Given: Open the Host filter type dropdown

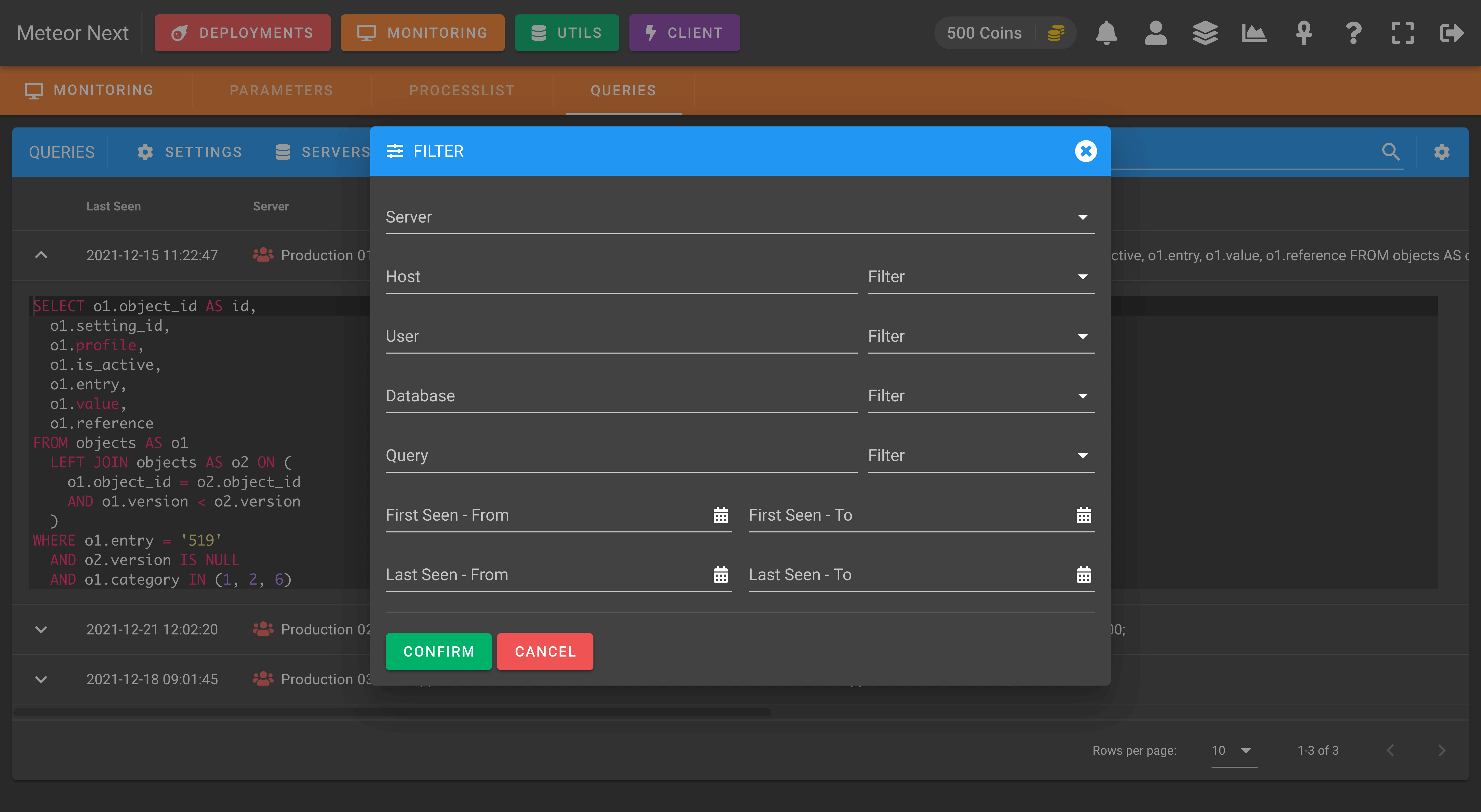Looking at the screenshot, I should click(981, 277).
